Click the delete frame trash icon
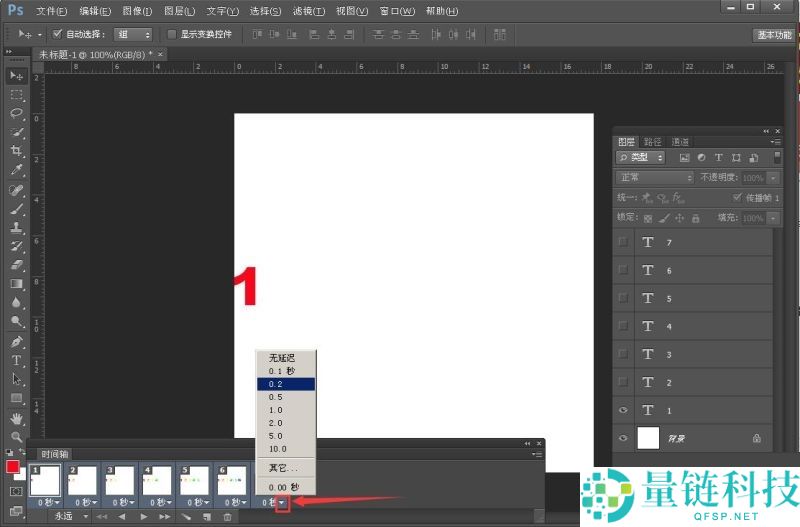Image resolution: width=800 pixels, height=527 pixels. pyautogui.click(x=228, y=516)
